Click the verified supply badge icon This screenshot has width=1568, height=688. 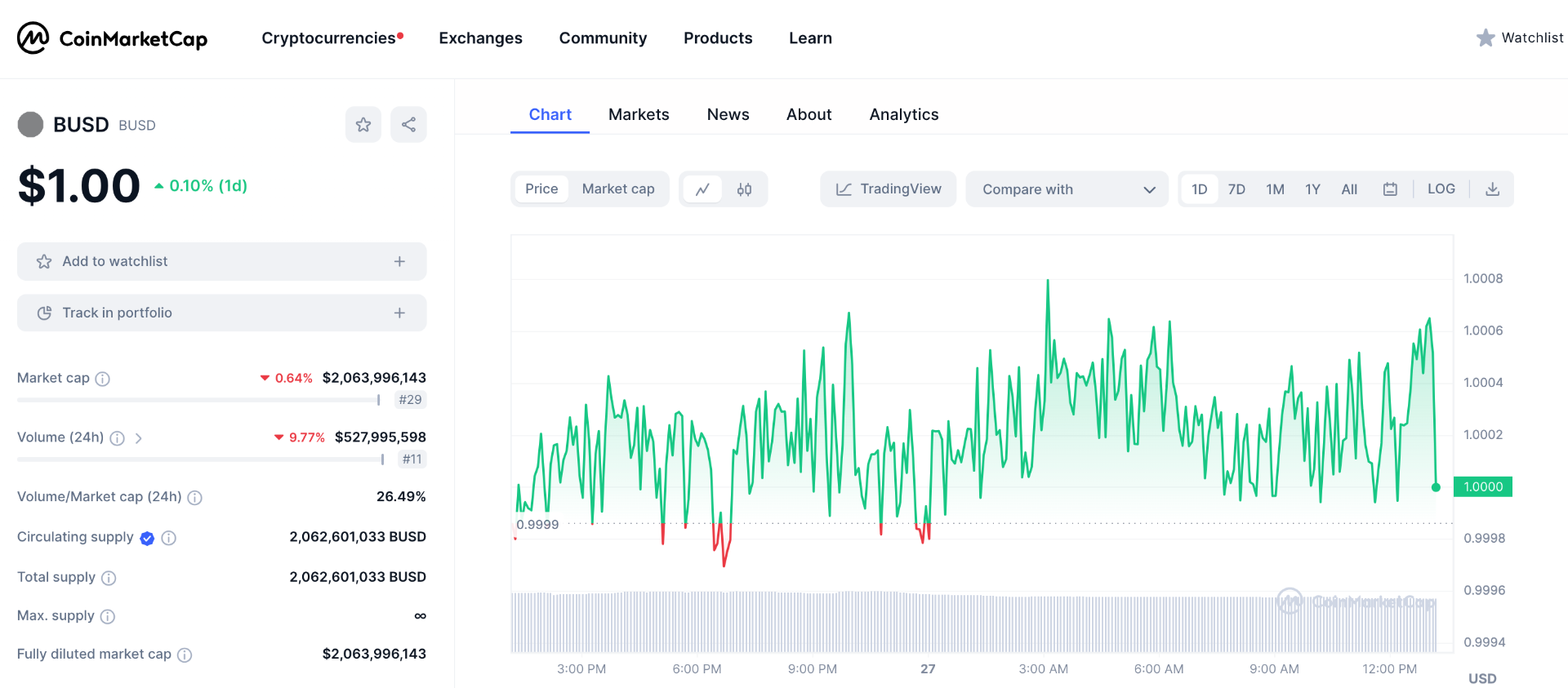(x=147, y=538)
